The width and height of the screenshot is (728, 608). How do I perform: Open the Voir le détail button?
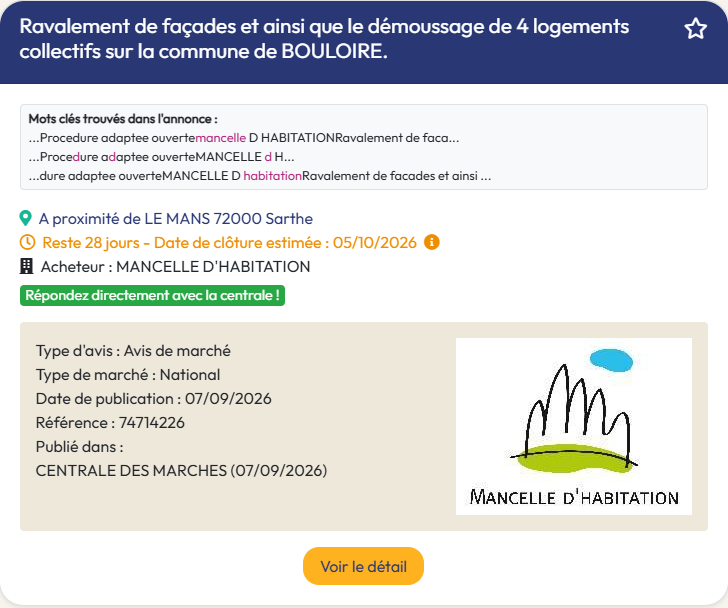[x=364, y=566]
